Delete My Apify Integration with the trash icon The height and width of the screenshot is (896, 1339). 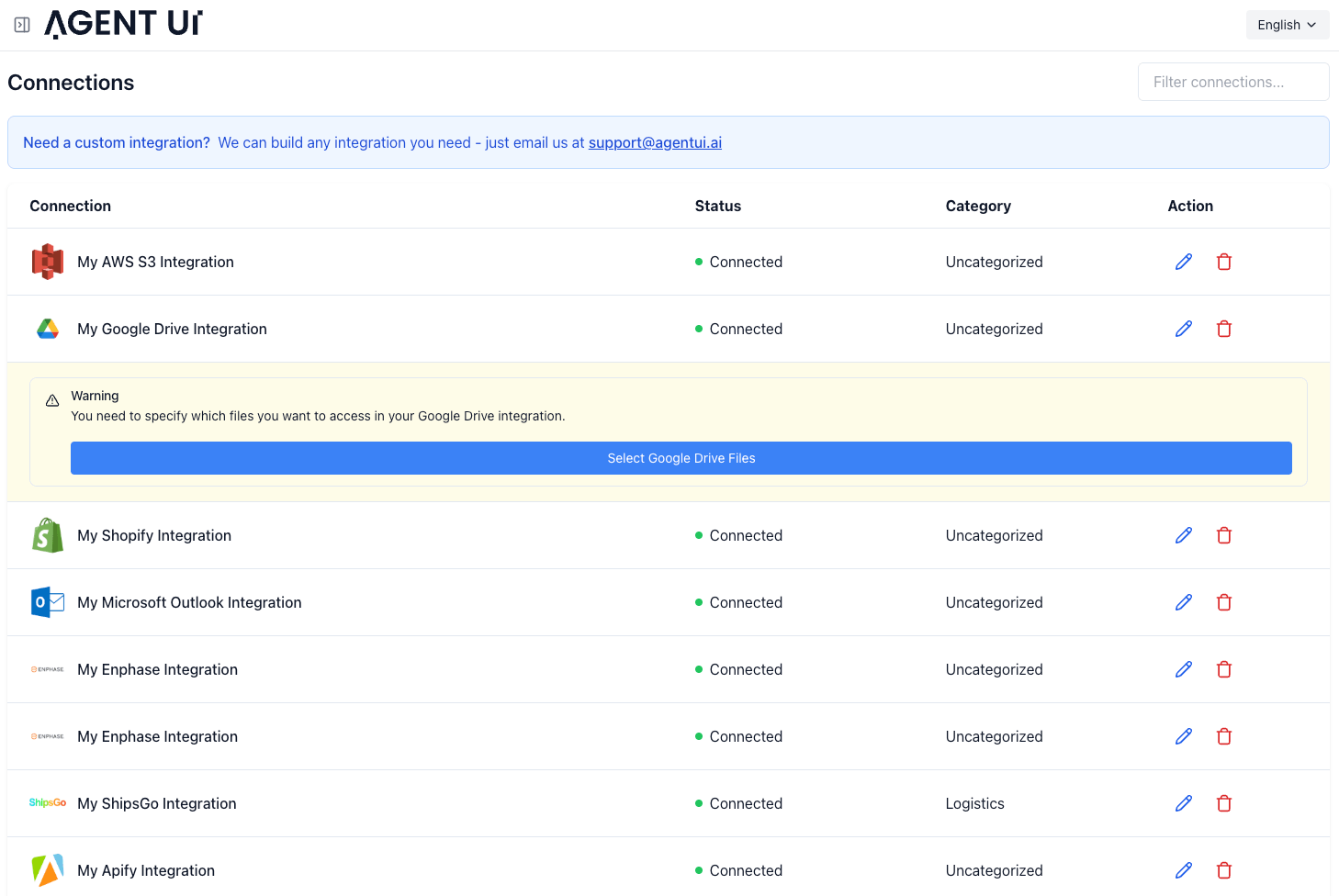pyautogui.click(x=1224, y=869)
